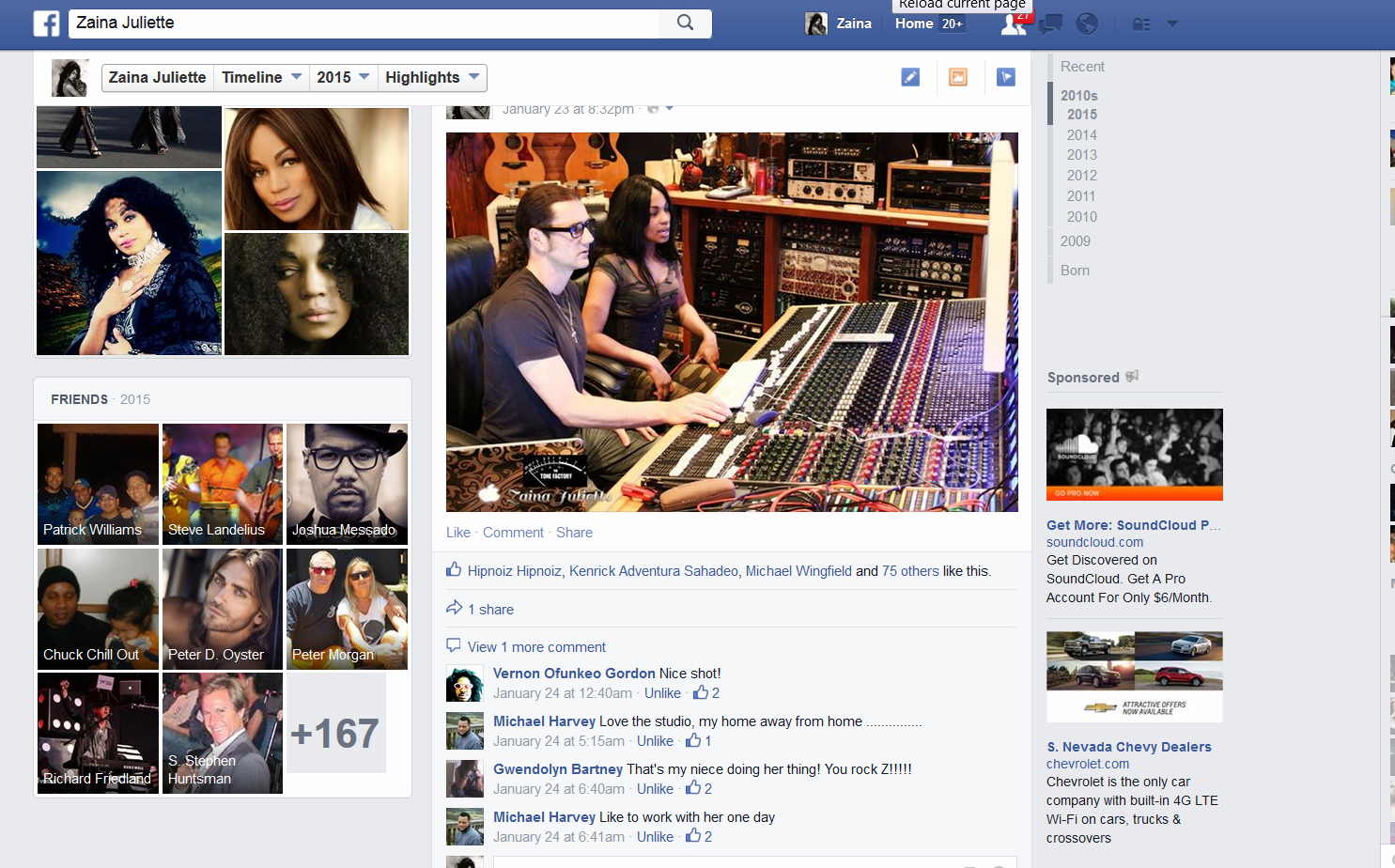Open the FRIENDS section header link
Viewport: 1395px width, 868px height.
tap(79, 399)
